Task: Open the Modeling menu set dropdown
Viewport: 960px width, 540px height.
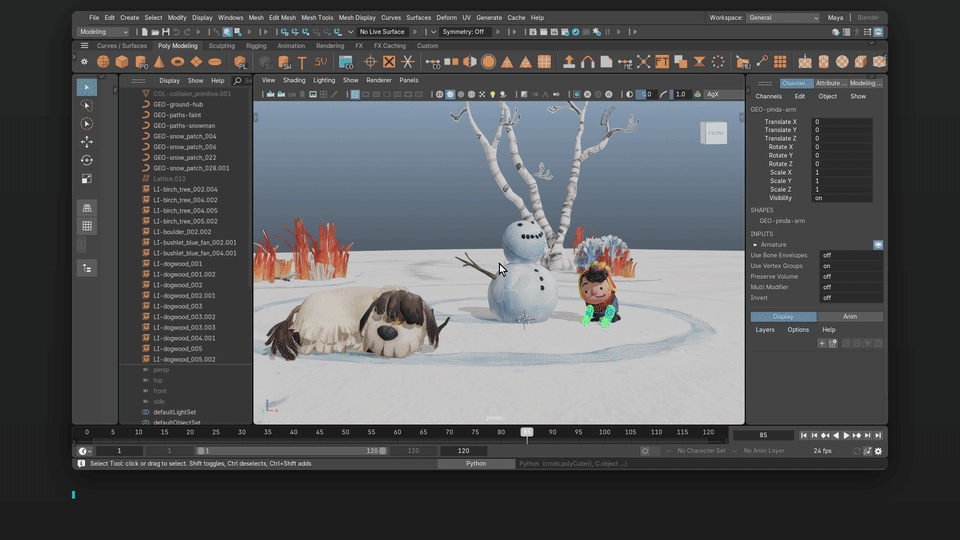Action: coord(103,32)
